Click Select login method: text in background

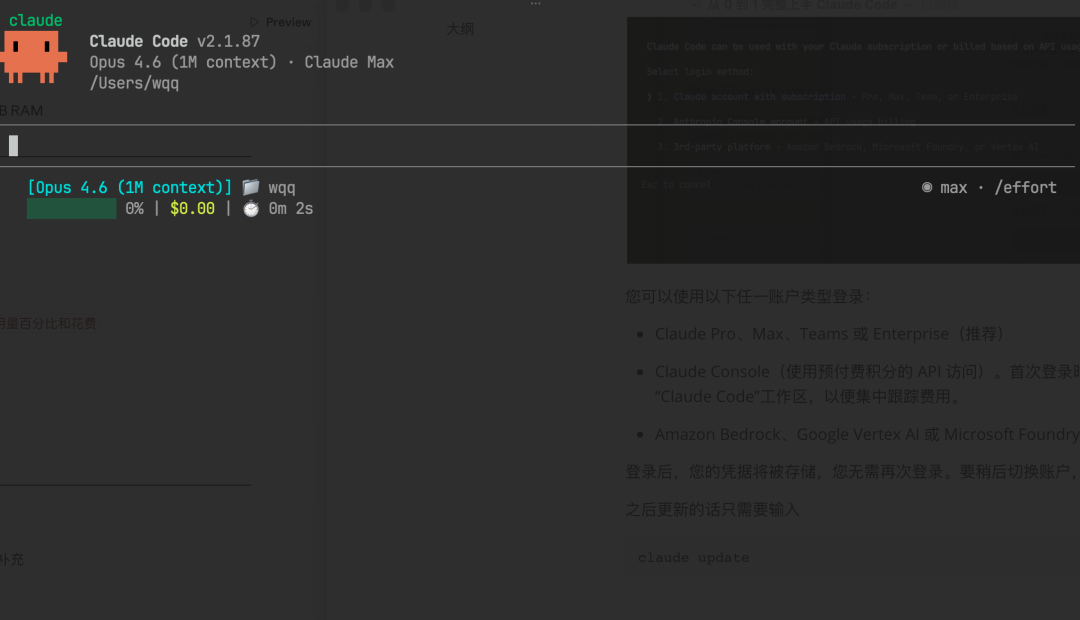point(700,72)
